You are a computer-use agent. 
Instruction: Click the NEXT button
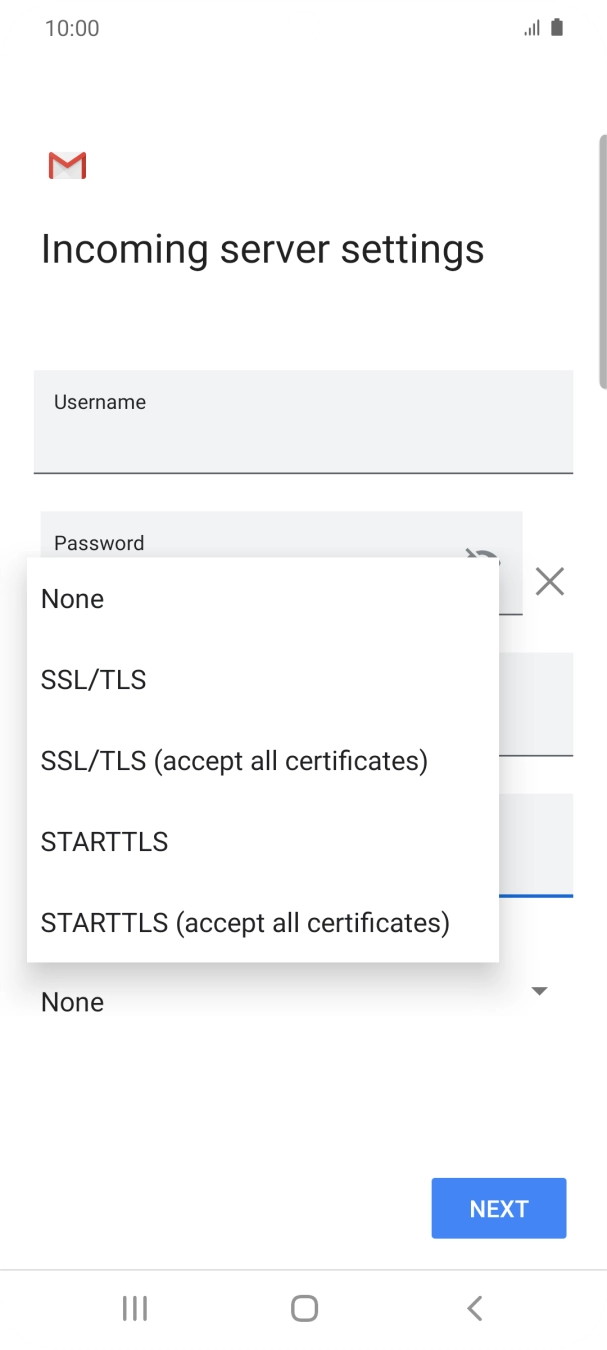click(x=498, y=1208)
